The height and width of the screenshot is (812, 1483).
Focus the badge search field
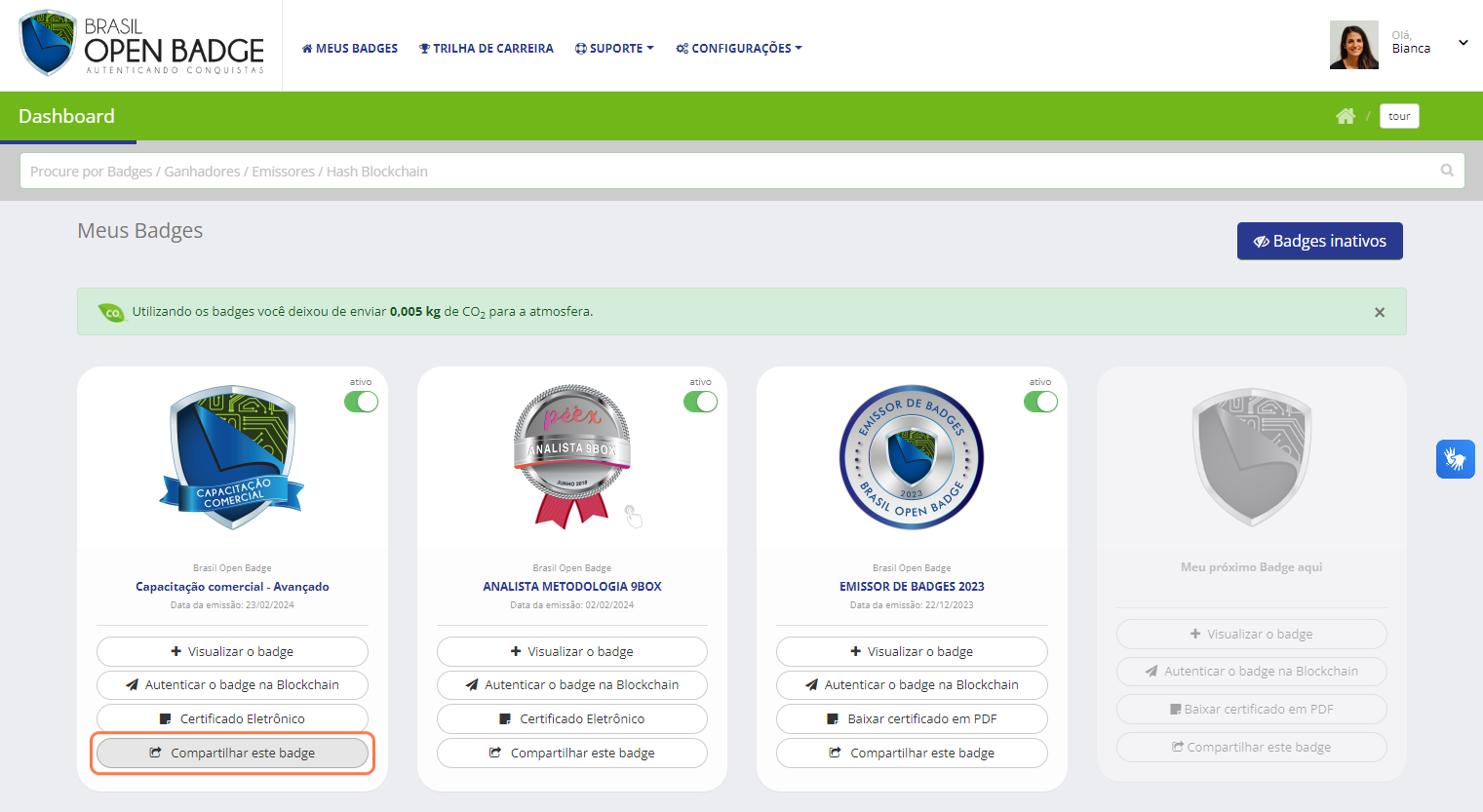[742, 171]
